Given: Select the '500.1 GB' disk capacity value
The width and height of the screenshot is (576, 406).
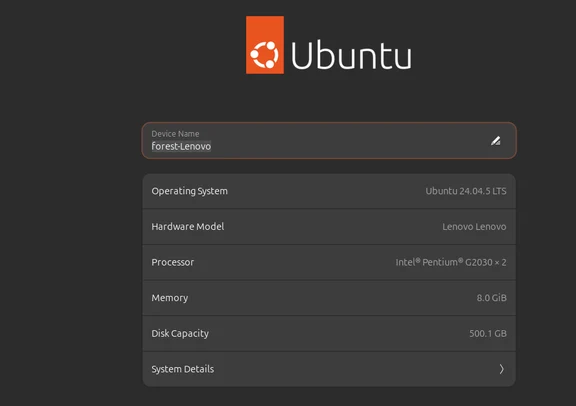Looking at the screenshot, I should pyautogui.click(x=488, y=333).
